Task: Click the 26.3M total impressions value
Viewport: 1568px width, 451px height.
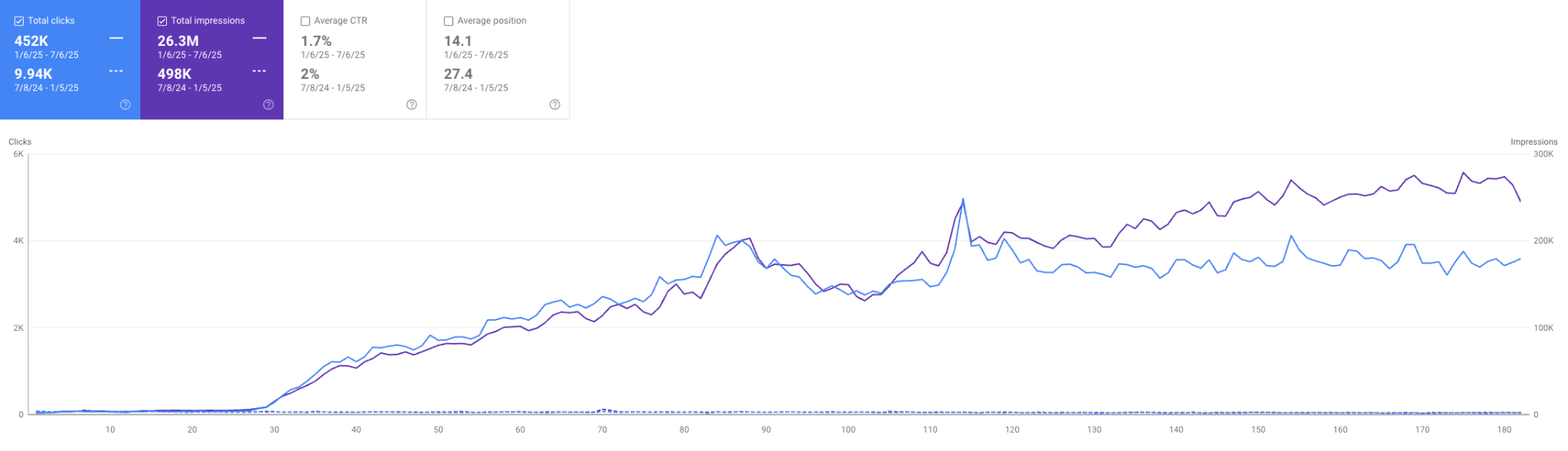Action: [x=178, y=41]
